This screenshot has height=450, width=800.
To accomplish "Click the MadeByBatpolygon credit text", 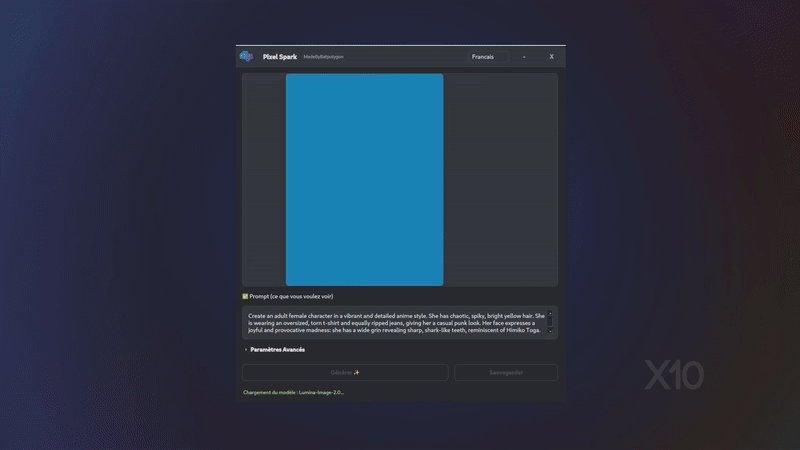I will tap(323, 57).
